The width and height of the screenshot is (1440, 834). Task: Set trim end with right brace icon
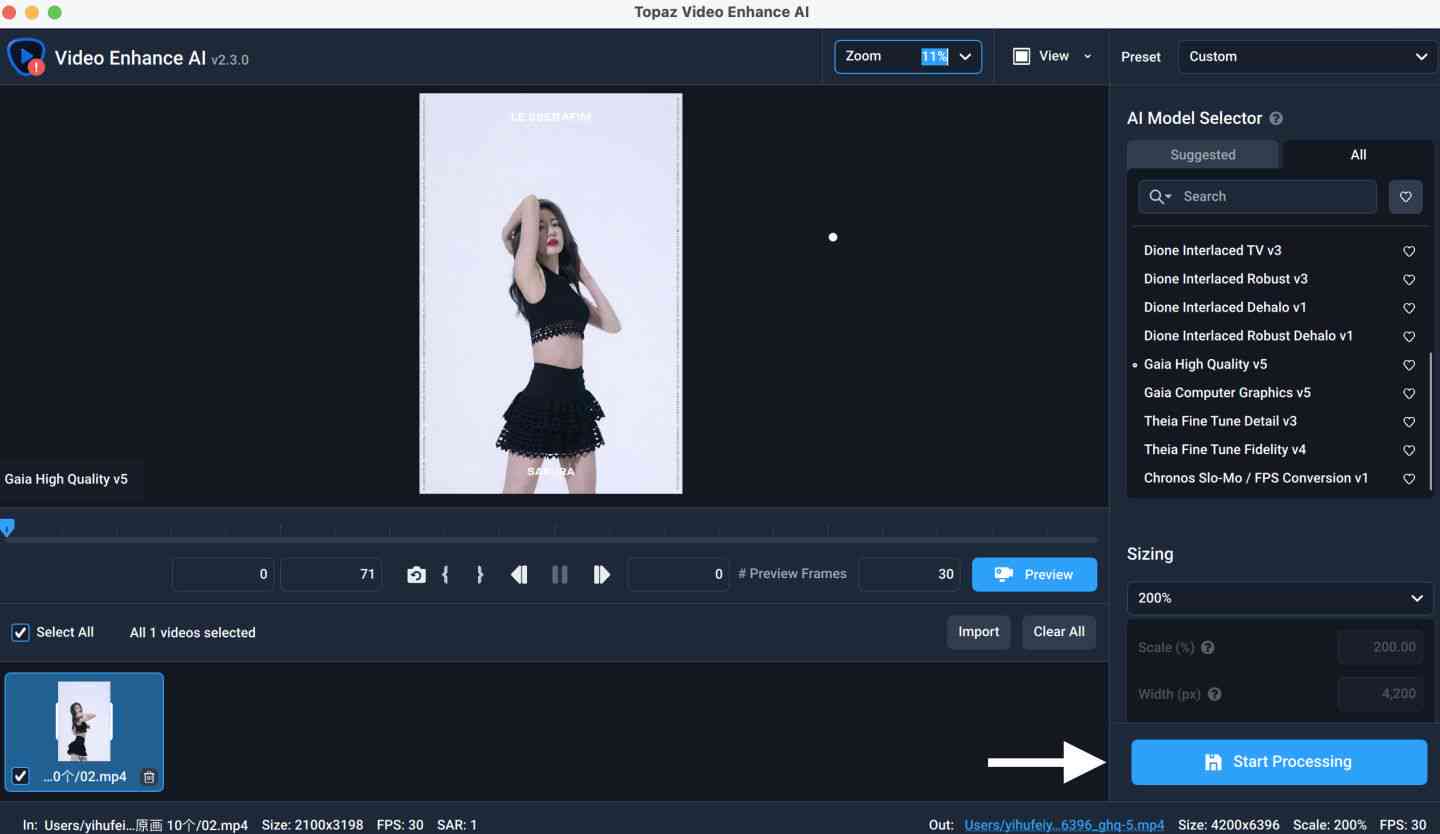[x=480, y=575]
